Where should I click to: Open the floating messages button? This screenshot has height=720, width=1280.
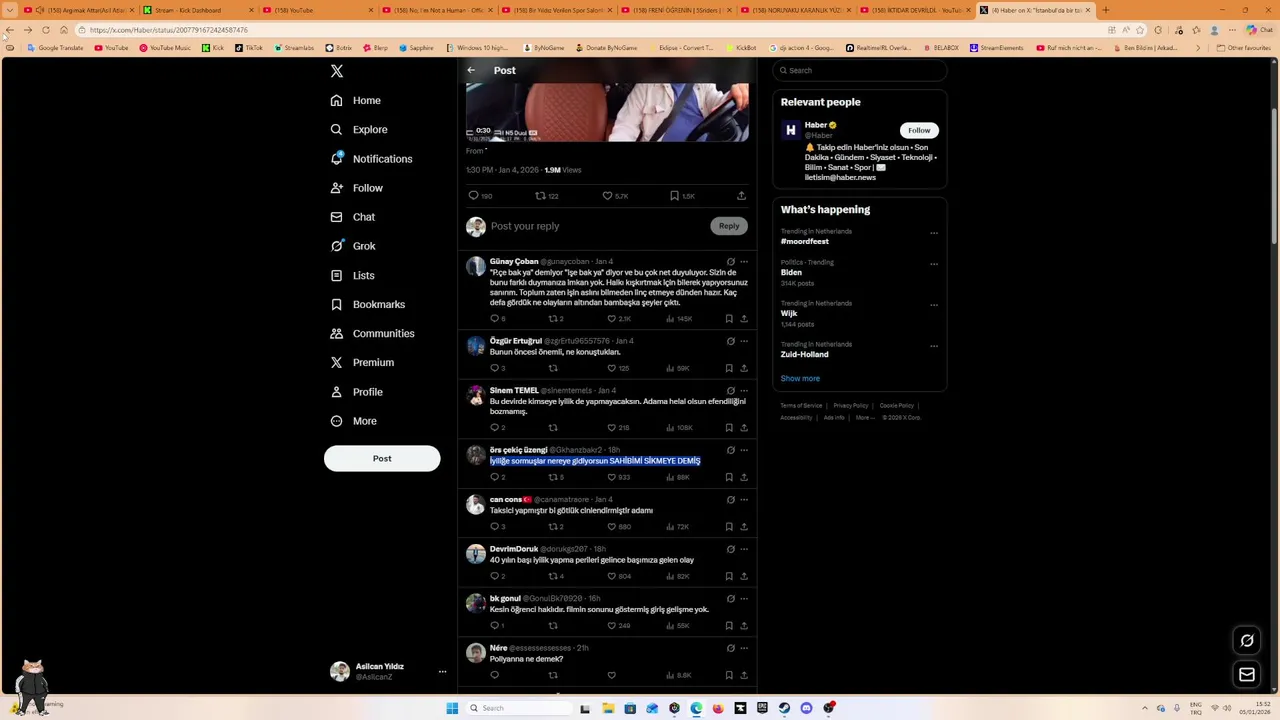[1247, 675]
